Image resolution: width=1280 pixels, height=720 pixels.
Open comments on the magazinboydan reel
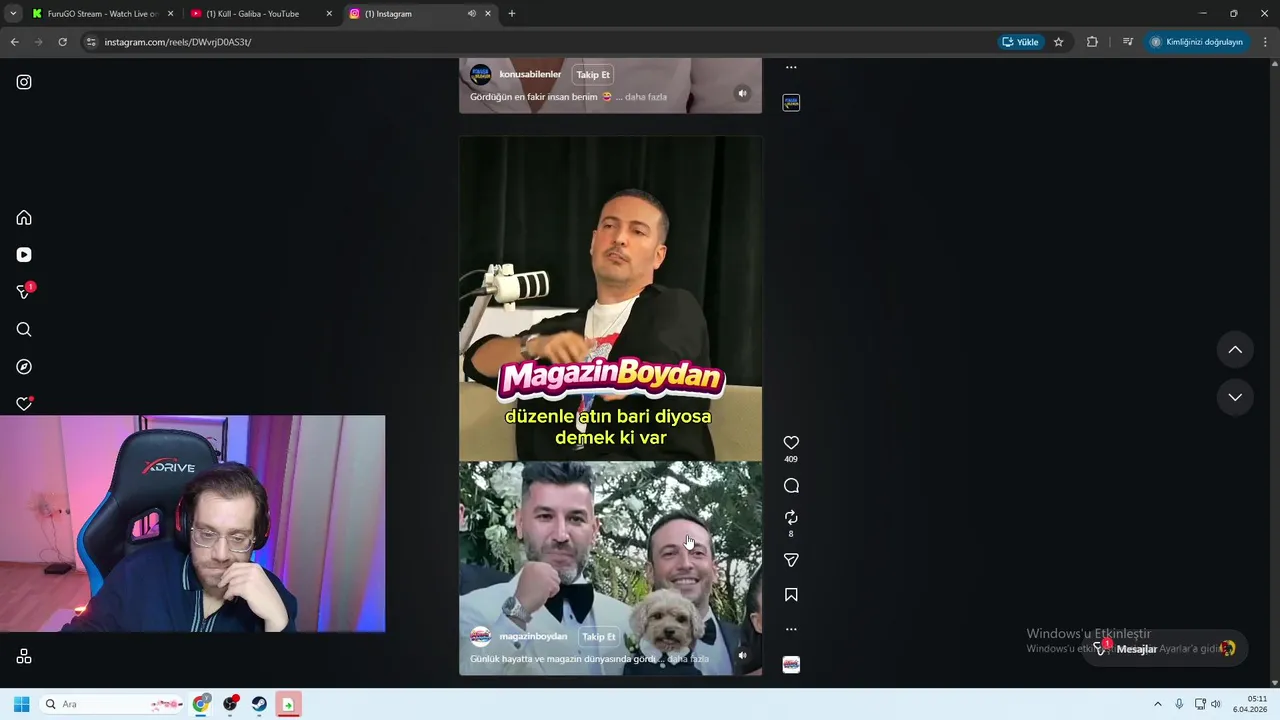click(x=791, y=486)
